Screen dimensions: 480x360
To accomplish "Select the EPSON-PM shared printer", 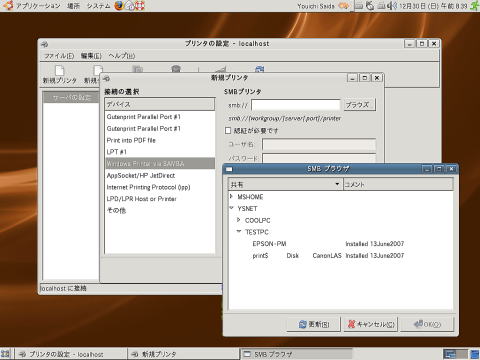I will (341, 244).
